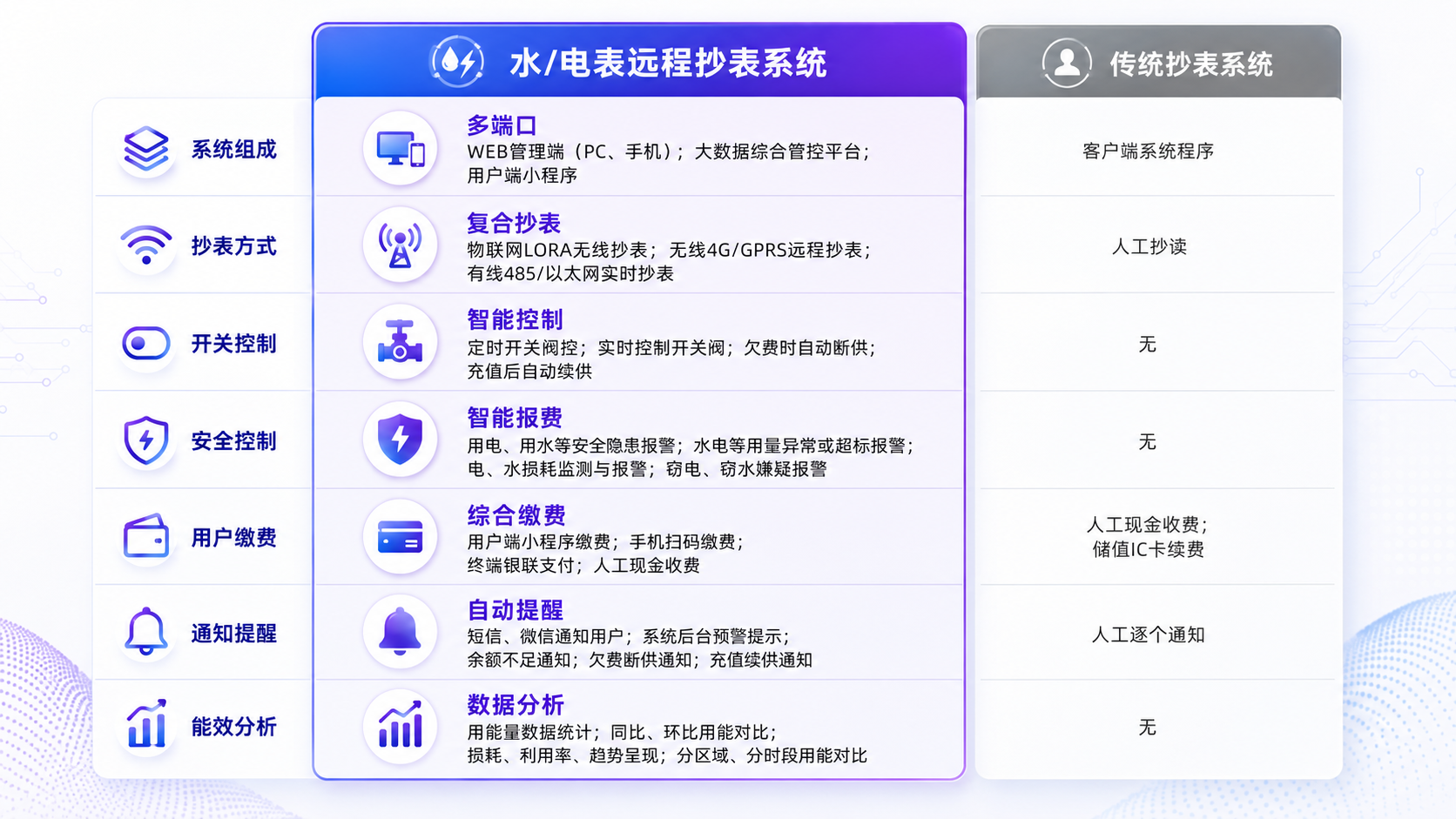Image resolution: width=1456 pixels, height=819 pixels.
Task: Click the filled bell icon for 自动提醒
Action: [x=401, y=632]
